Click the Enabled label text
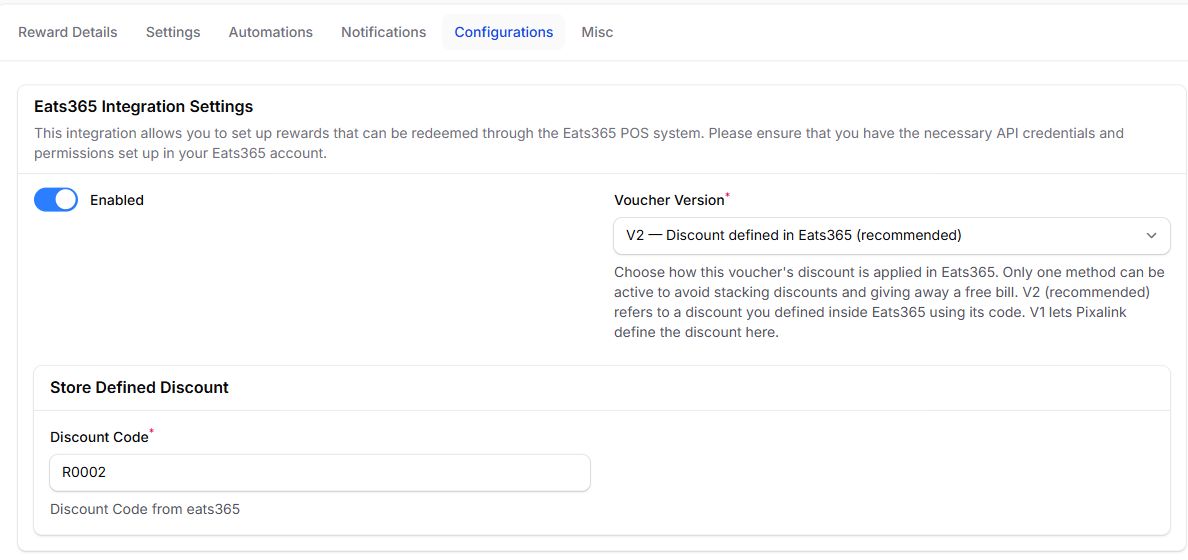Screen dimensions: 1188x560 pos(117,200)
